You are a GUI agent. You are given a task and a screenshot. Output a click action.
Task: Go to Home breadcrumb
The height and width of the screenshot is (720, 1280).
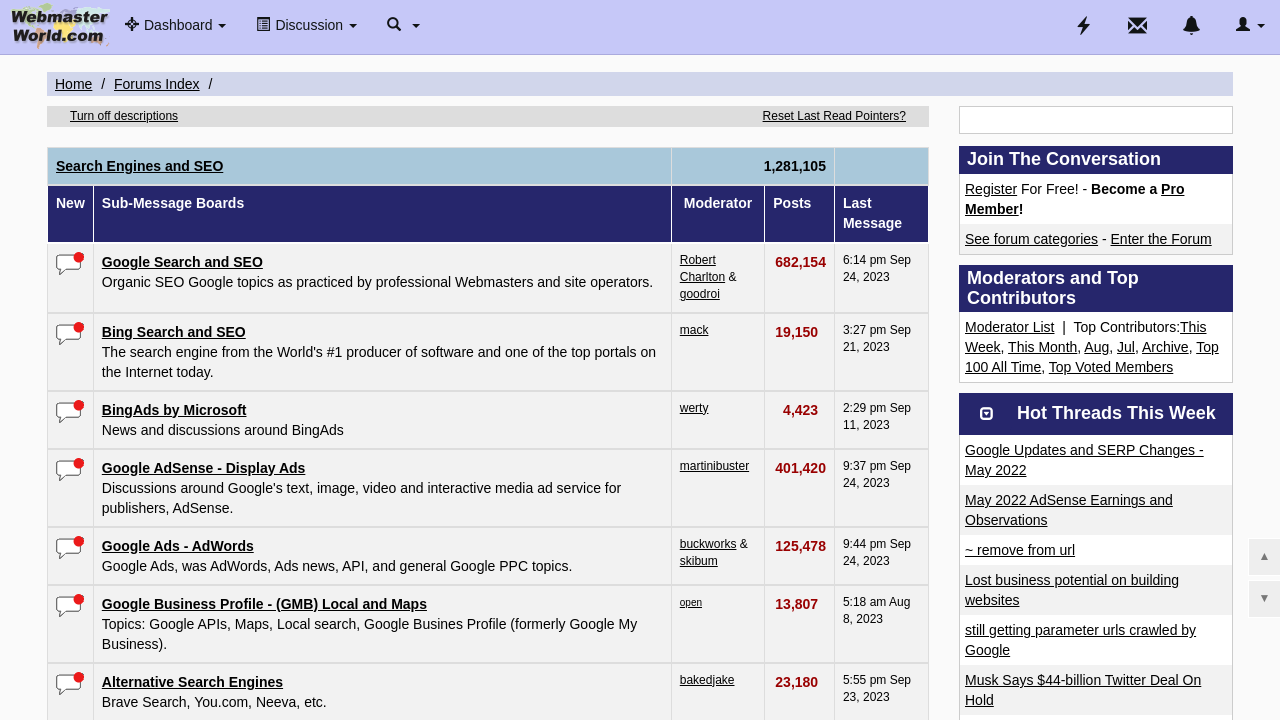(x=73, y=84)
